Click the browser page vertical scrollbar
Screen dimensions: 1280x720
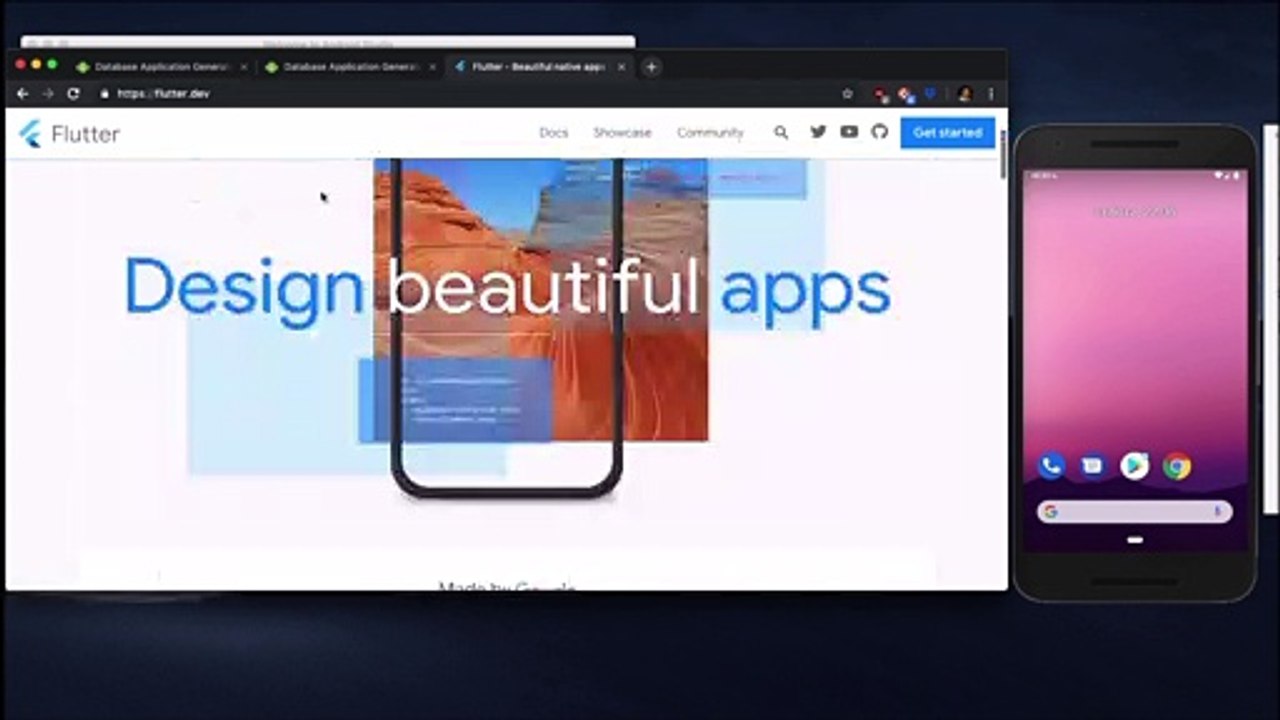(1003, 153)
